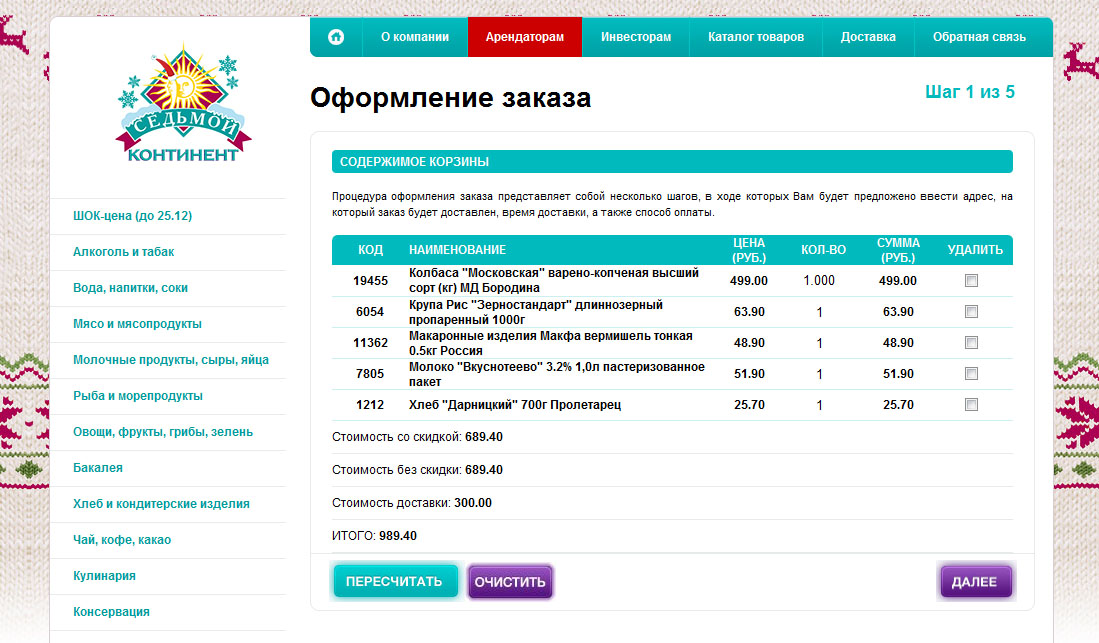Proceed with the Далее button
This screenshot has height=643, width=1099.
pyautogui.click(x=974, y=581)
